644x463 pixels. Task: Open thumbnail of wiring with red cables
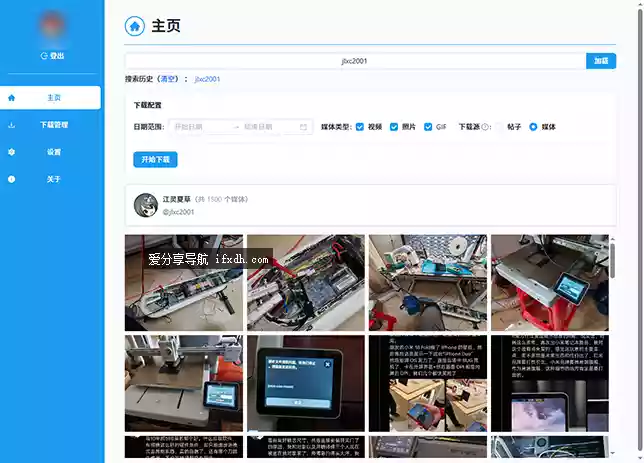306,283
